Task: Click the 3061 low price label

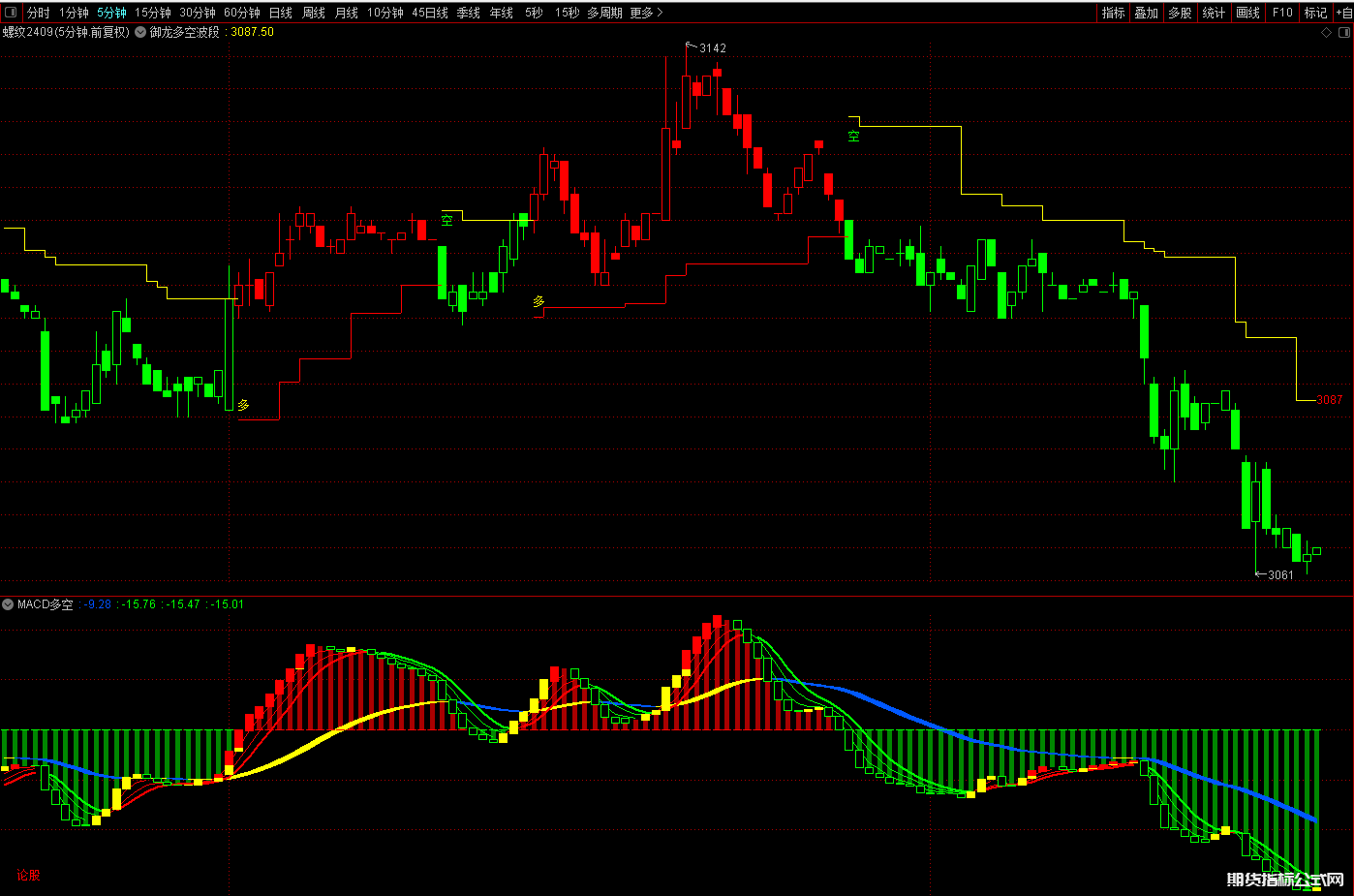Action: click(1280, 575)
